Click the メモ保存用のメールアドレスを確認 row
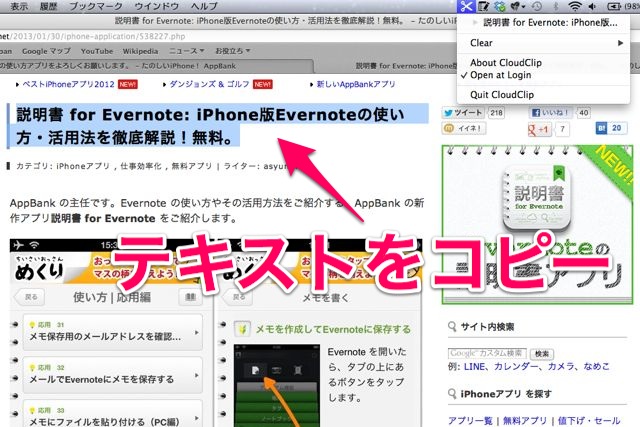Screen dimensions: 640x427 click(x=113, y=332)
